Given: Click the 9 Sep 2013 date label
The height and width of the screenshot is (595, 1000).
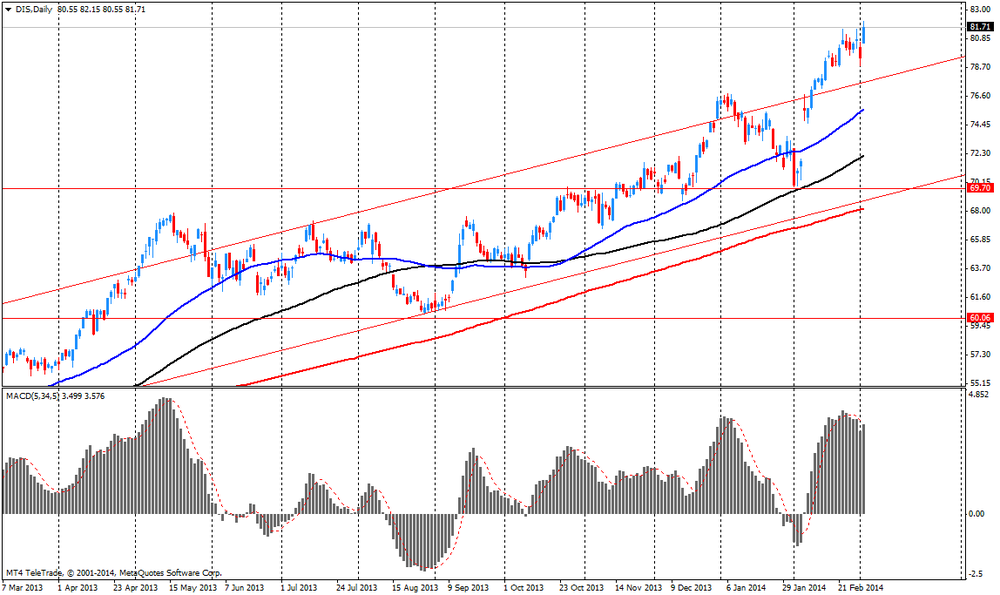Looking at the screenshot, I should click(x=468, y=587).
